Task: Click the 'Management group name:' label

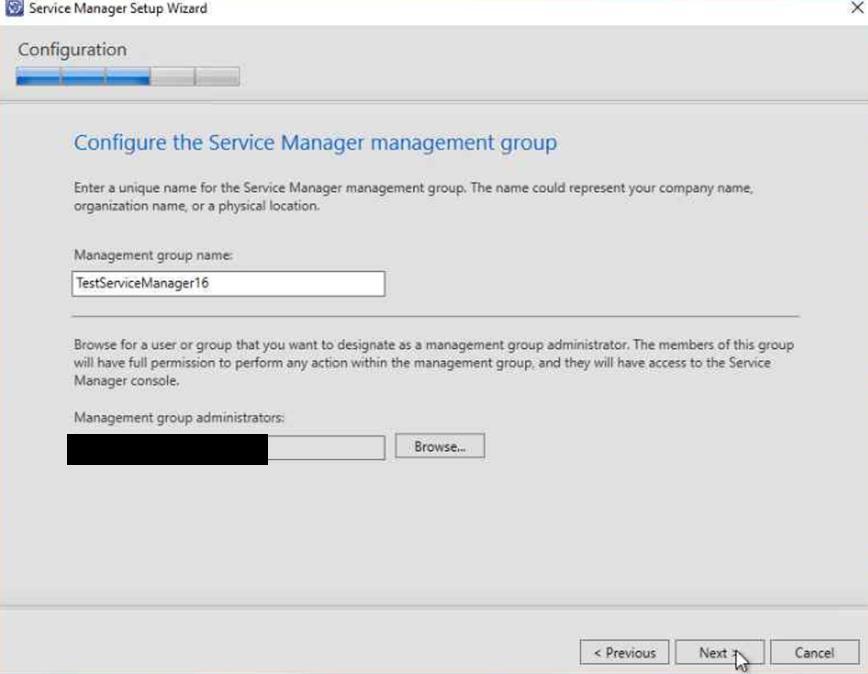Action: [153, 255]
